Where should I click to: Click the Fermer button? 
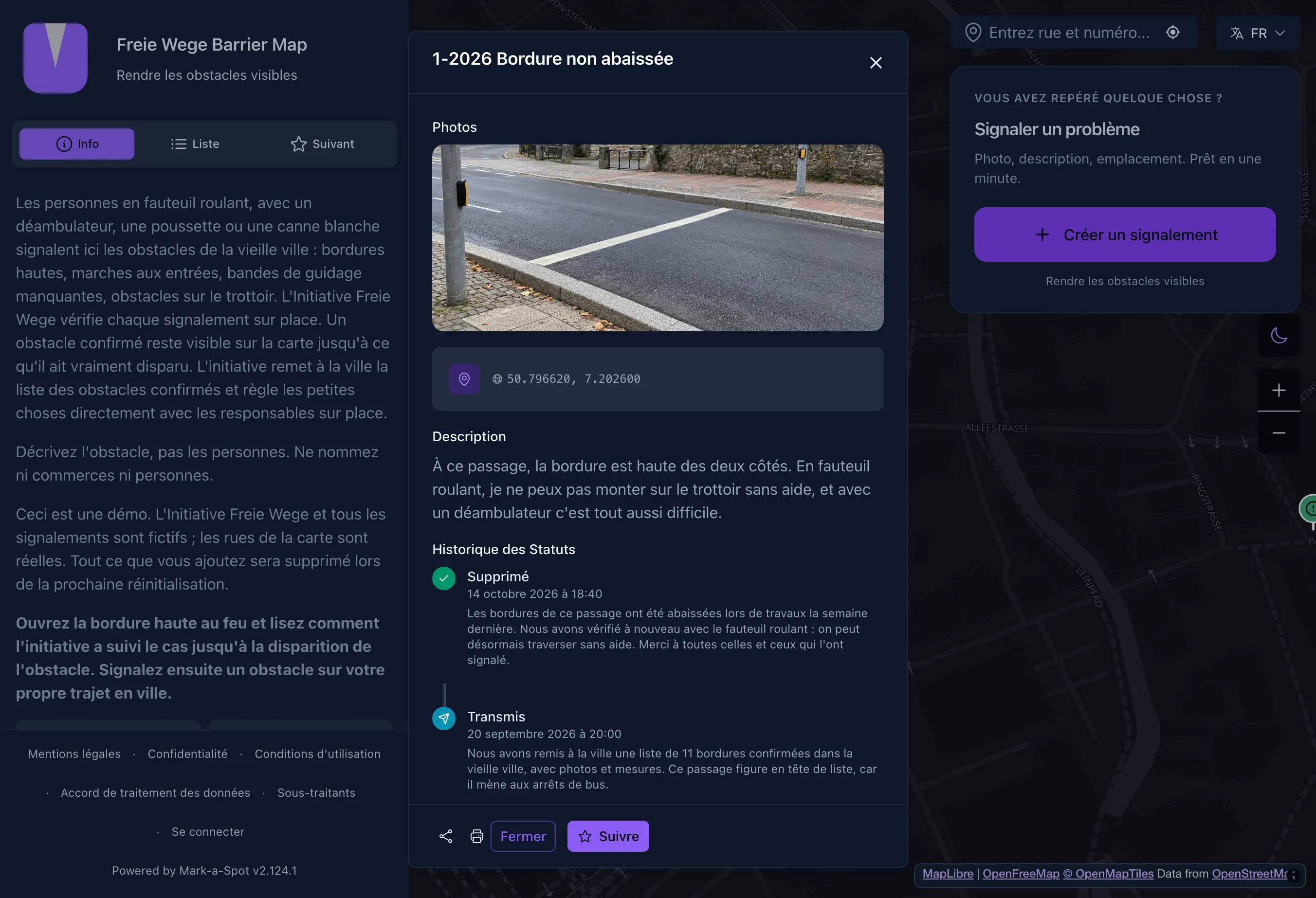(x=523, y=836)
